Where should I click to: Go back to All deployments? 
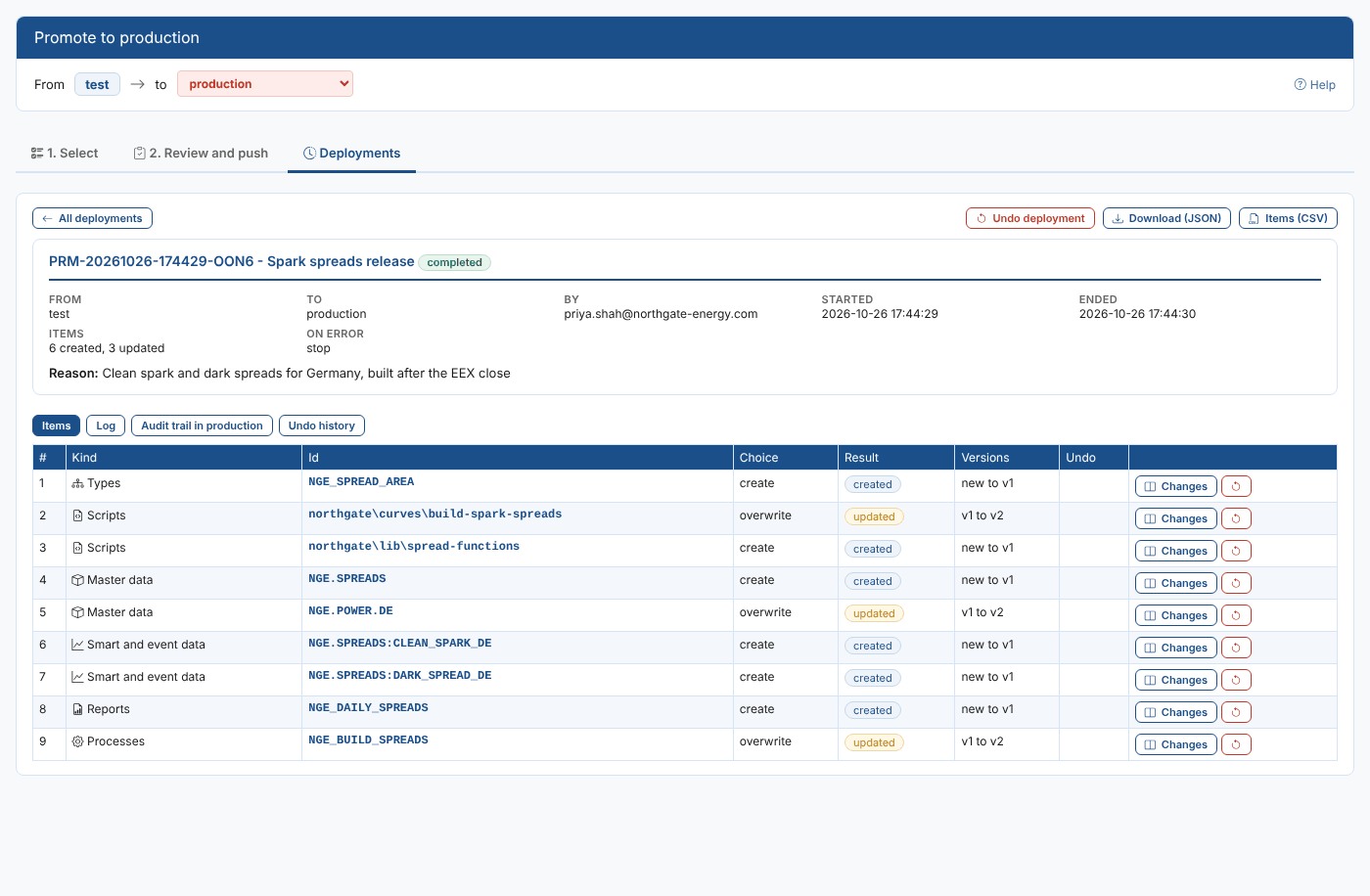pyautogui.click(x=92, y=218)
